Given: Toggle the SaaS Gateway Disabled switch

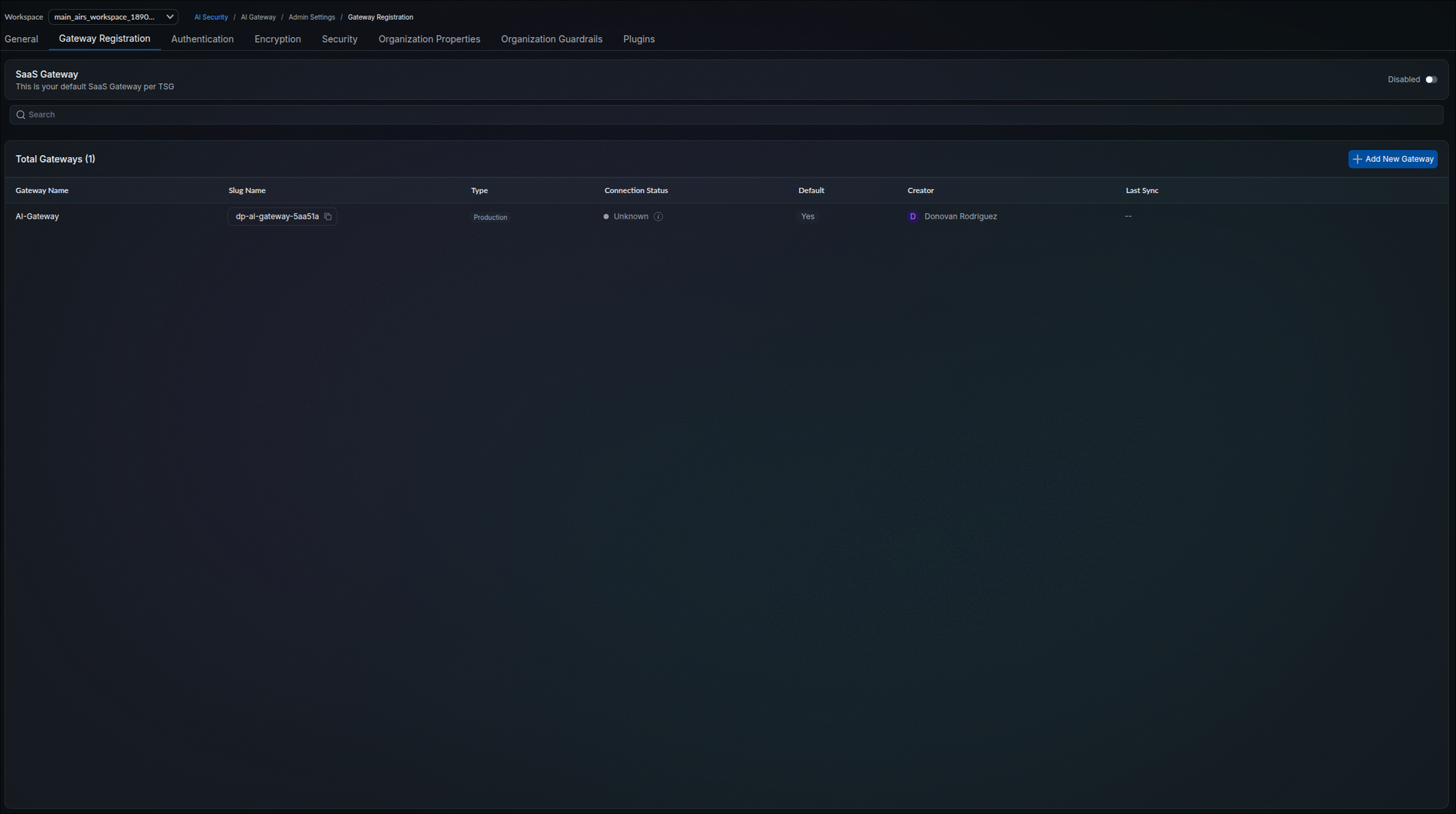Looking at the screenshot, I should pyautogui.click(x=1431, y=79).
